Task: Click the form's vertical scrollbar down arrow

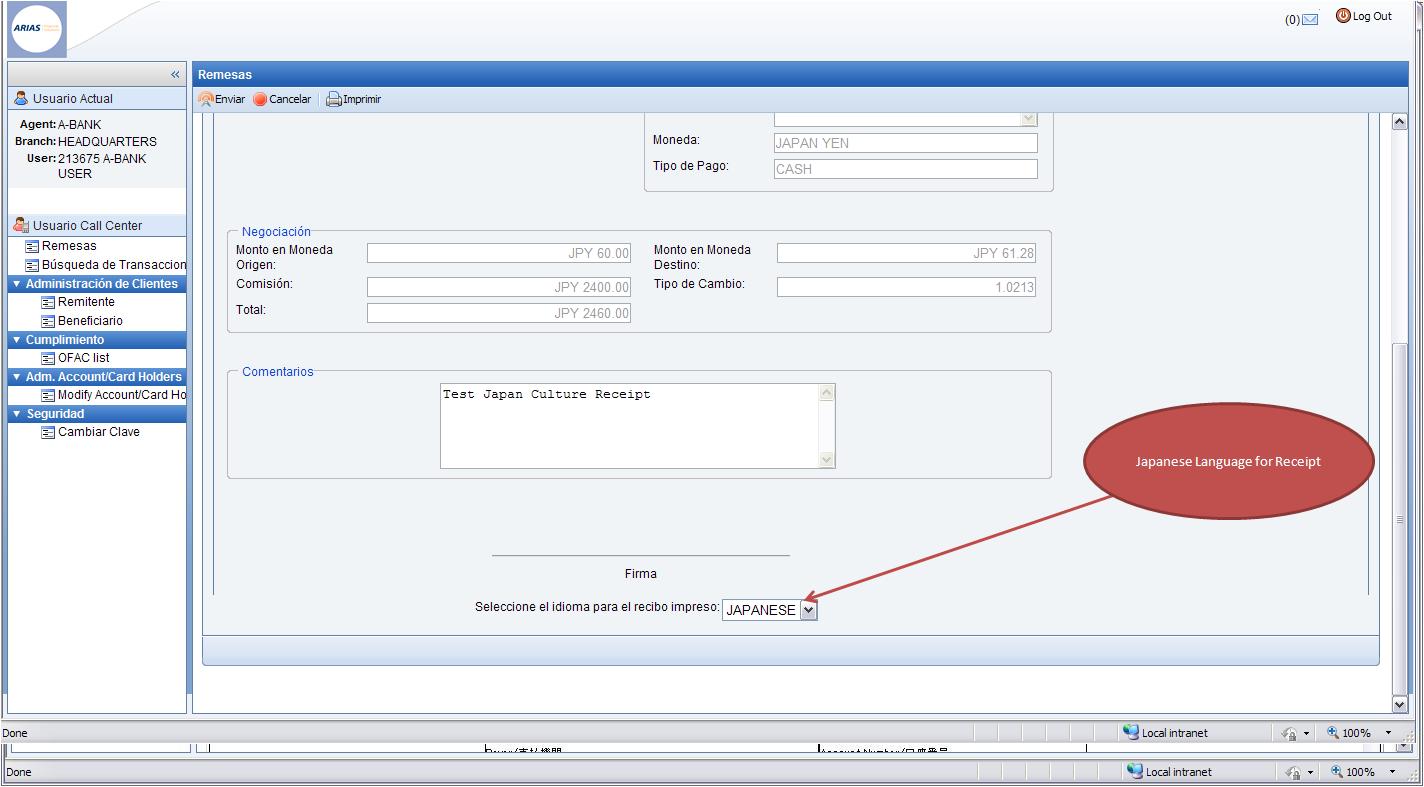Action: pyautogui.click(x=1400, y=705)
